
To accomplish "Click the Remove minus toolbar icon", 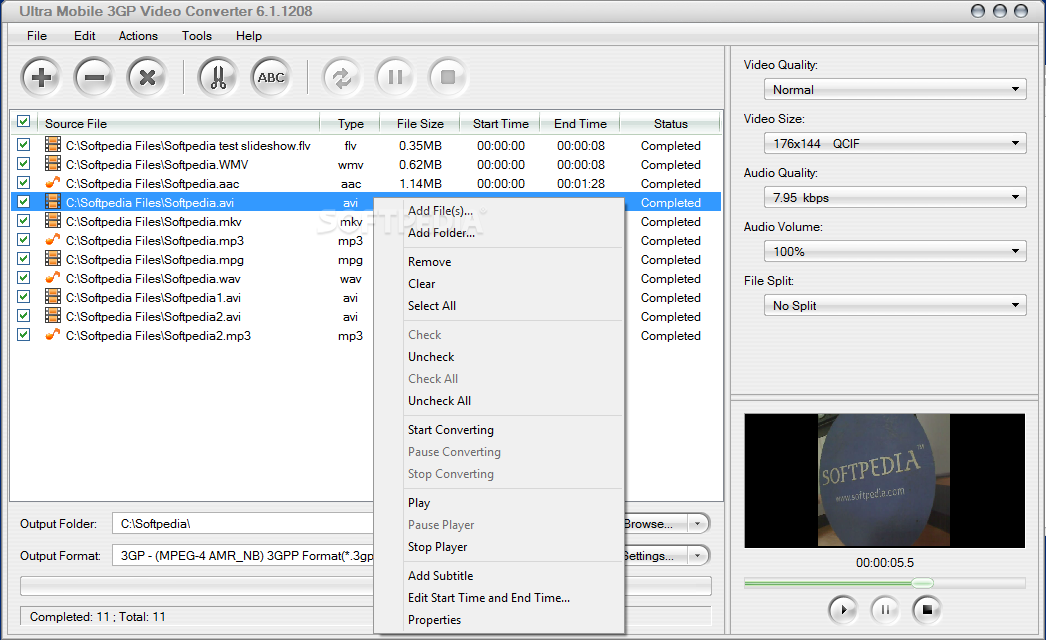I will pos(94,77).
